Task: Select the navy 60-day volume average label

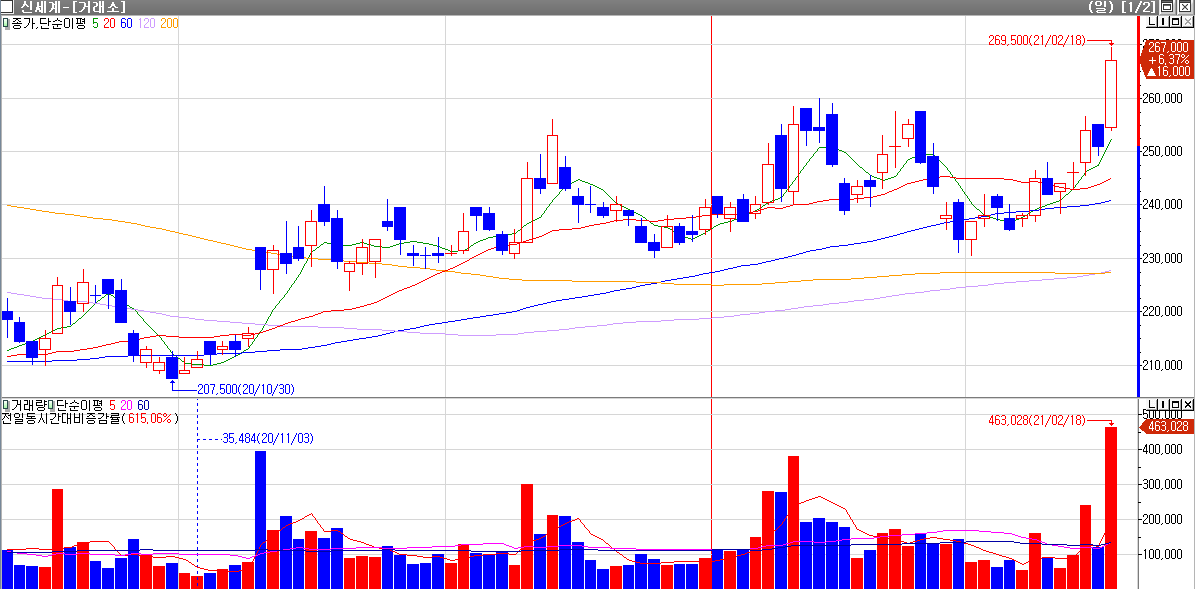Action: click(143, 405)
